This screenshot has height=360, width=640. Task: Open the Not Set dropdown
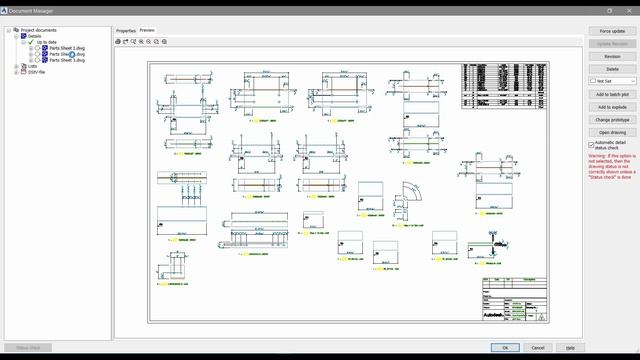pyautogui.click(x=612, y=81)
